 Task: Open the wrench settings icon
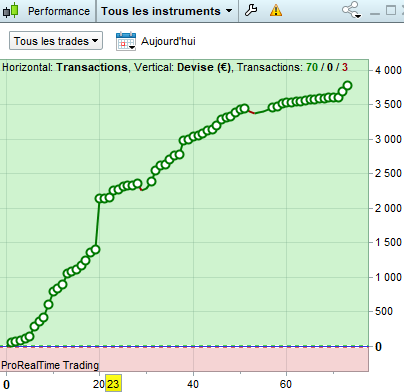coord(251,11)
